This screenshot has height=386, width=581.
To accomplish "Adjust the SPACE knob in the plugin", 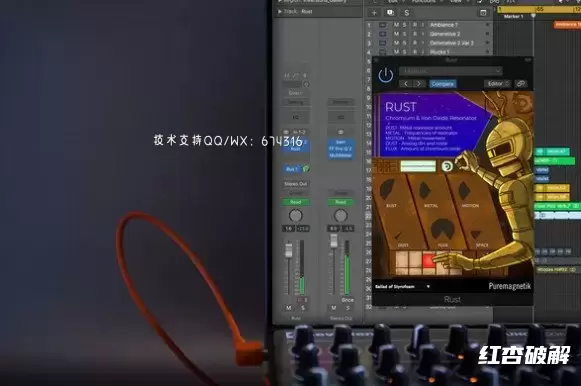I will point(476,234).
